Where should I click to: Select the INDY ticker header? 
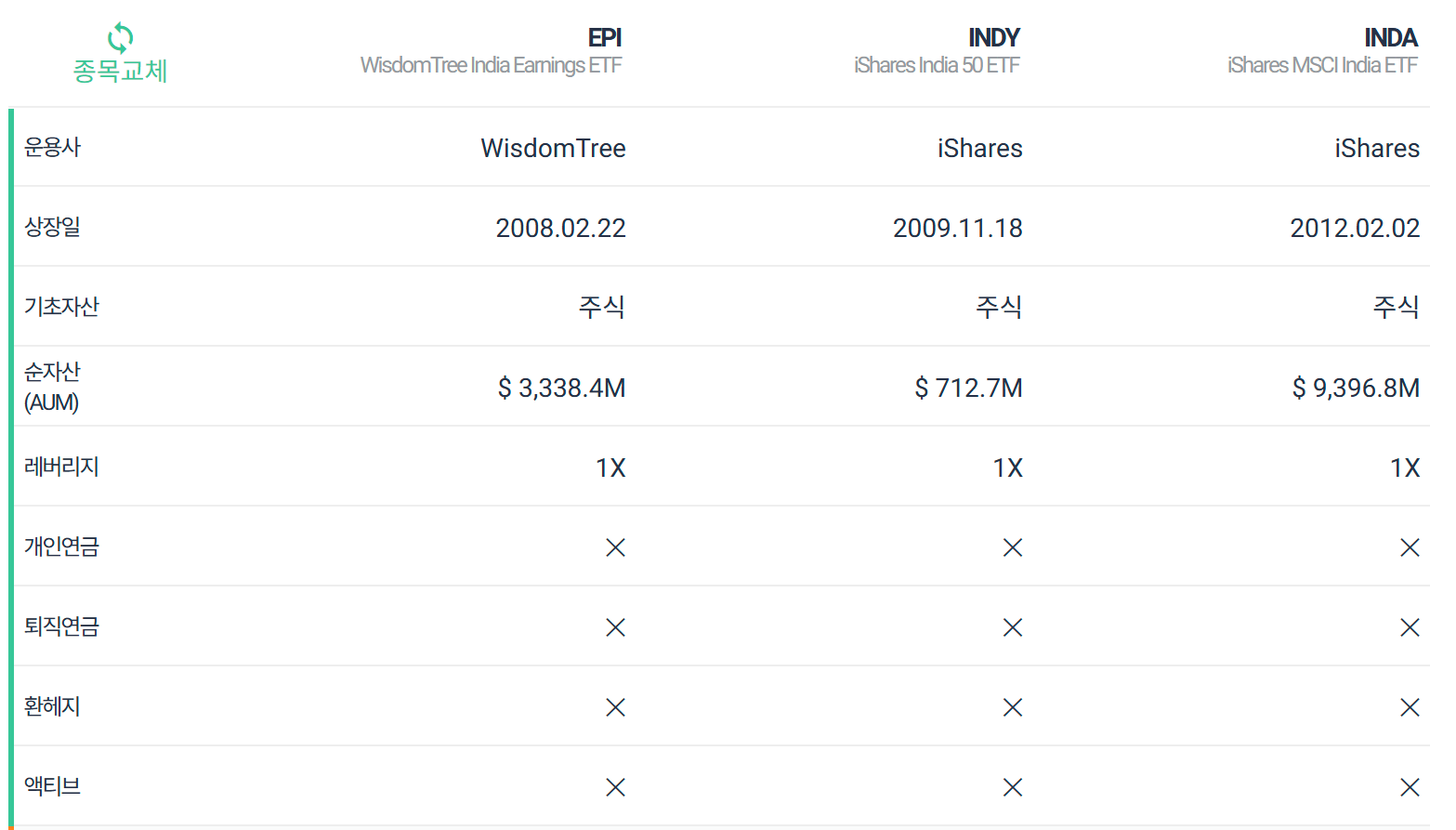click(993, 38)
